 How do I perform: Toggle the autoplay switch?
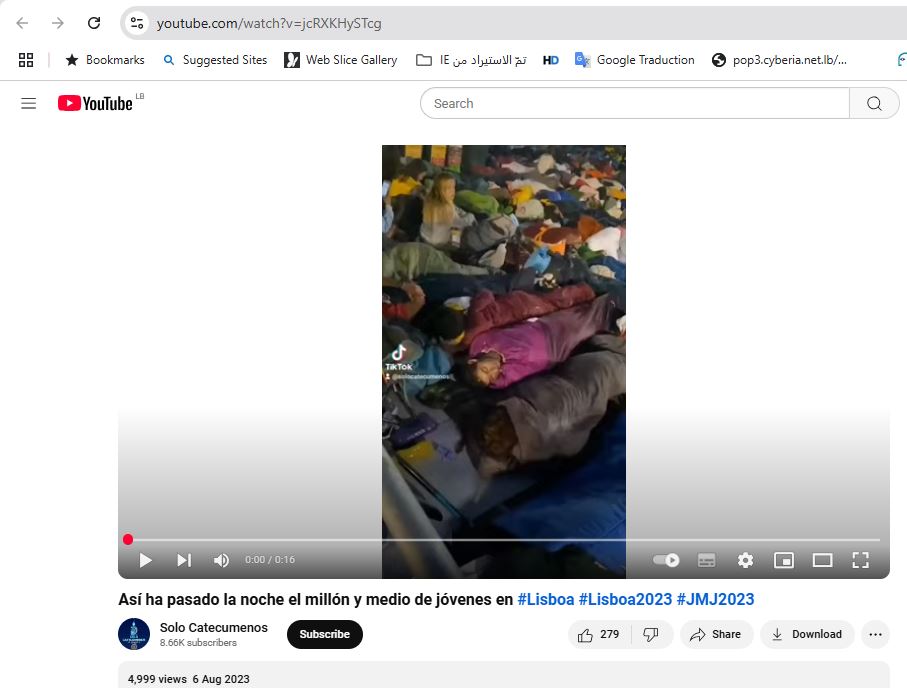pyautogui.click(x=666, y=560)
